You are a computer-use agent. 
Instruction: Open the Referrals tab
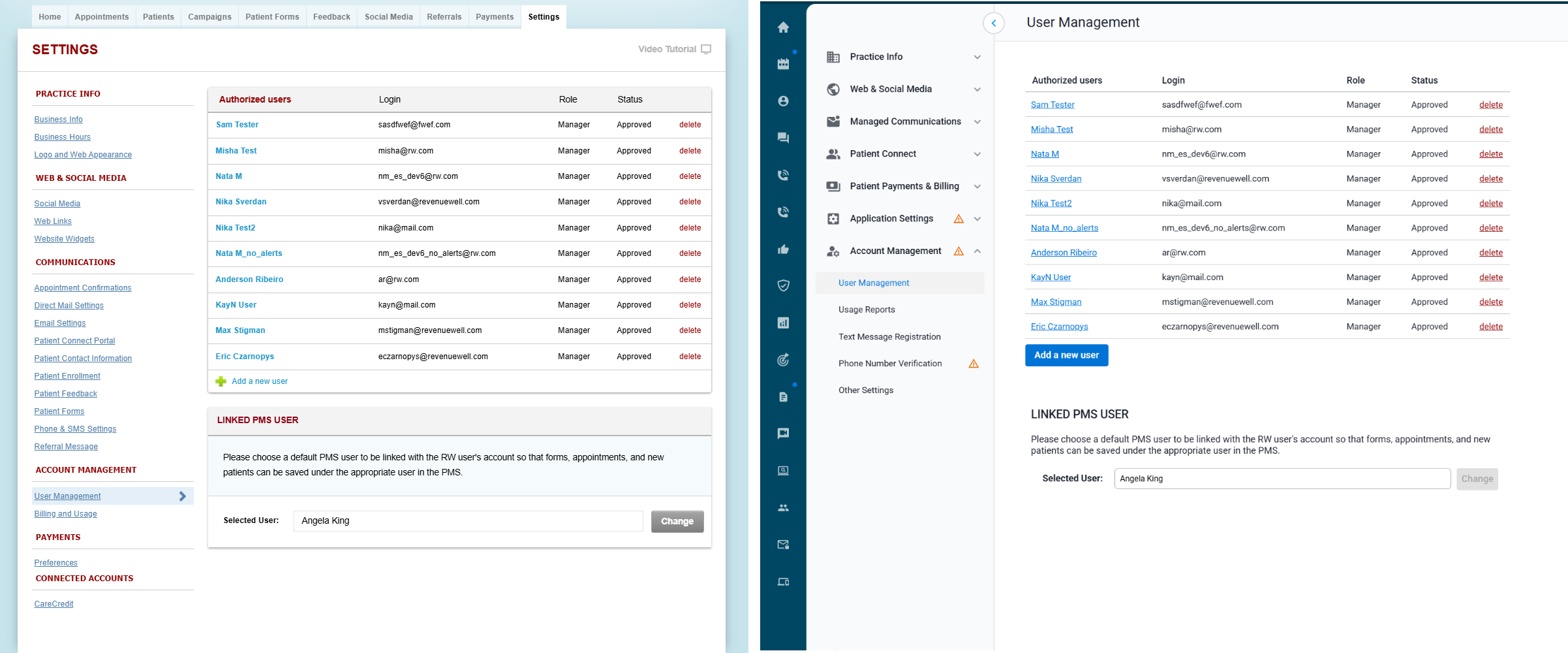(x=444, y=17)
